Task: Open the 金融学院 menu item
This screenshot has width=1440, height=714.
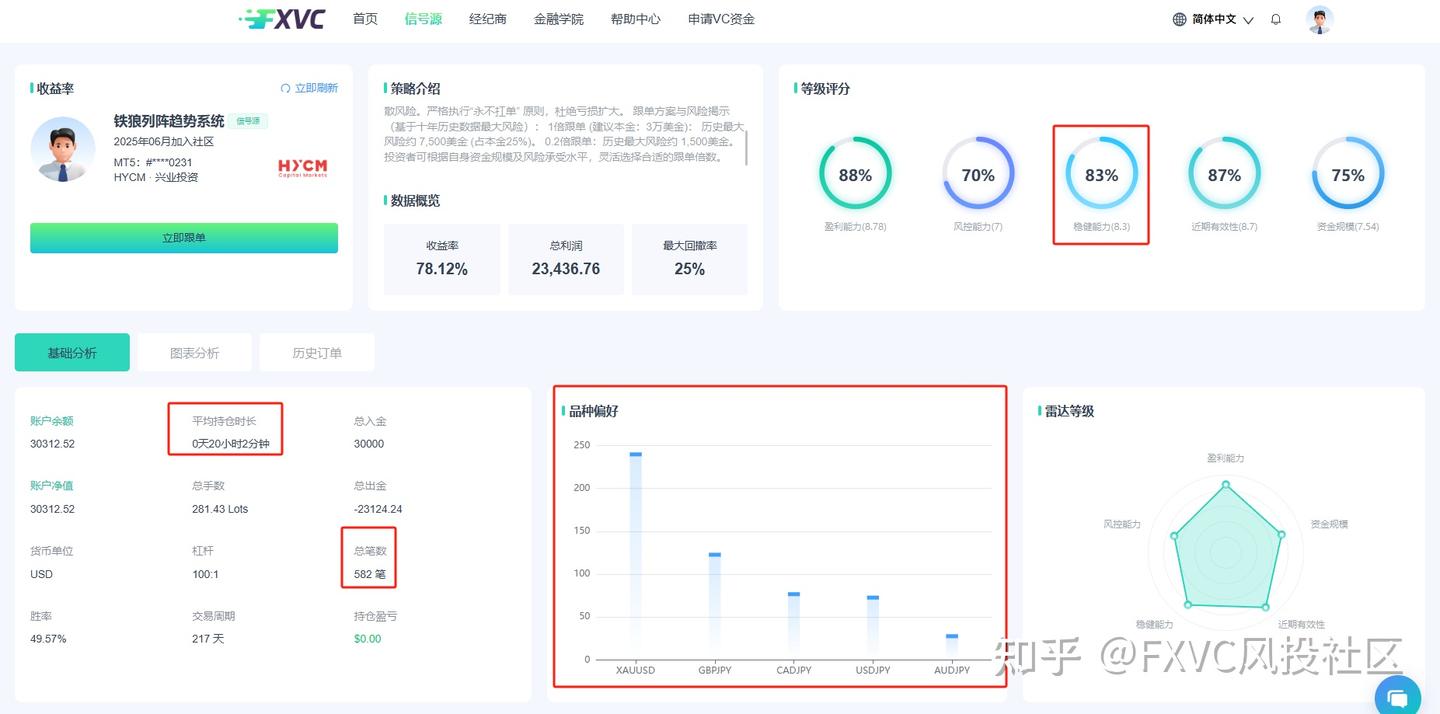Action: pos(559,19)
